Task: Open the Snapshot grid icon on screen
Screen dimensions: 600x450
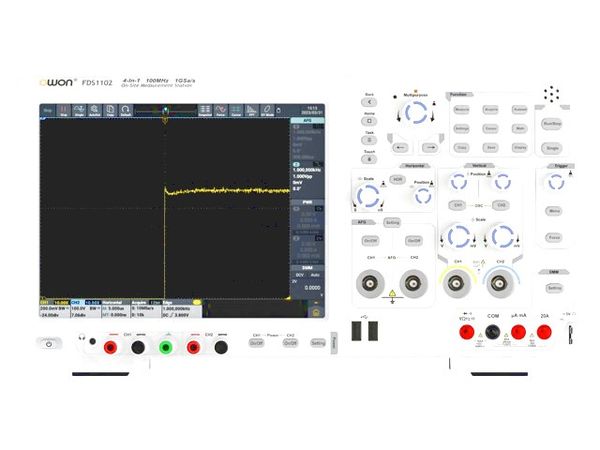Action: (x=205, y=111)
